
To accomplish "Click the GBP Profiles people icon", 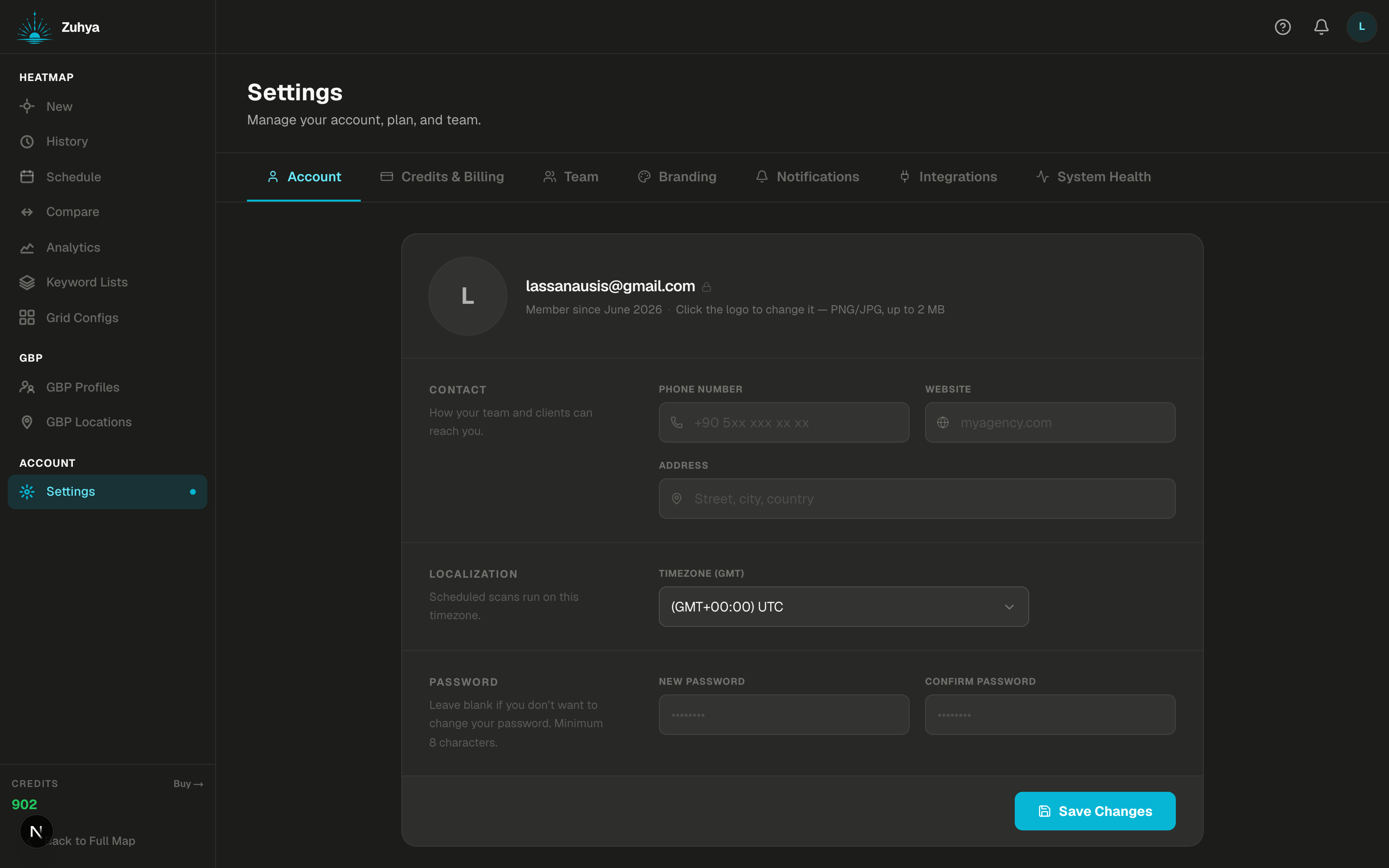I will [x=27, y=387].
